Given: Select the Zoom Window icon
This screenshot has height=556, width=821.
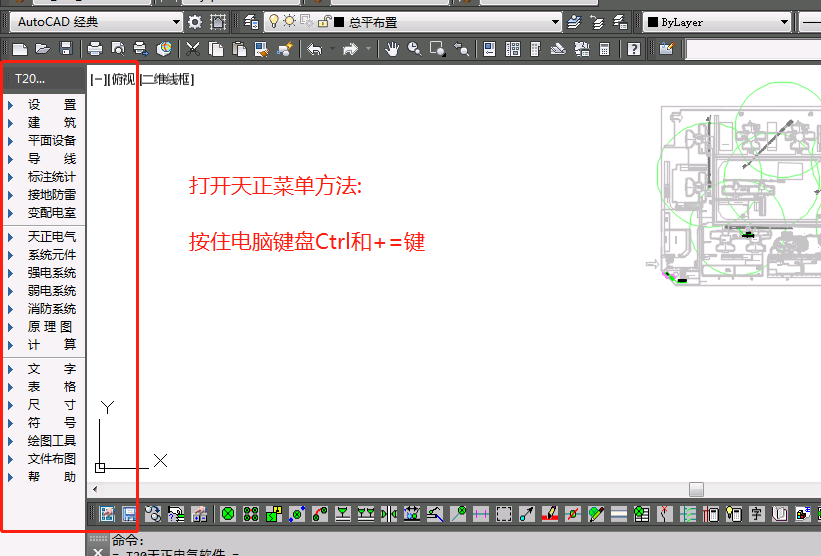Looking at the screenshot, I should pyautogui.click(x=438, y=49).
